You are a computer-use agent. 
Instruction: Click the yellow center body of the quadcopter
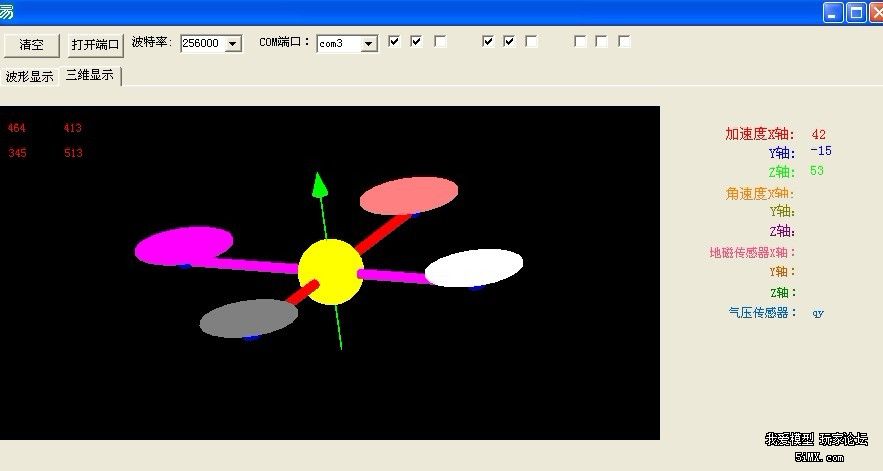pos(330,272)
